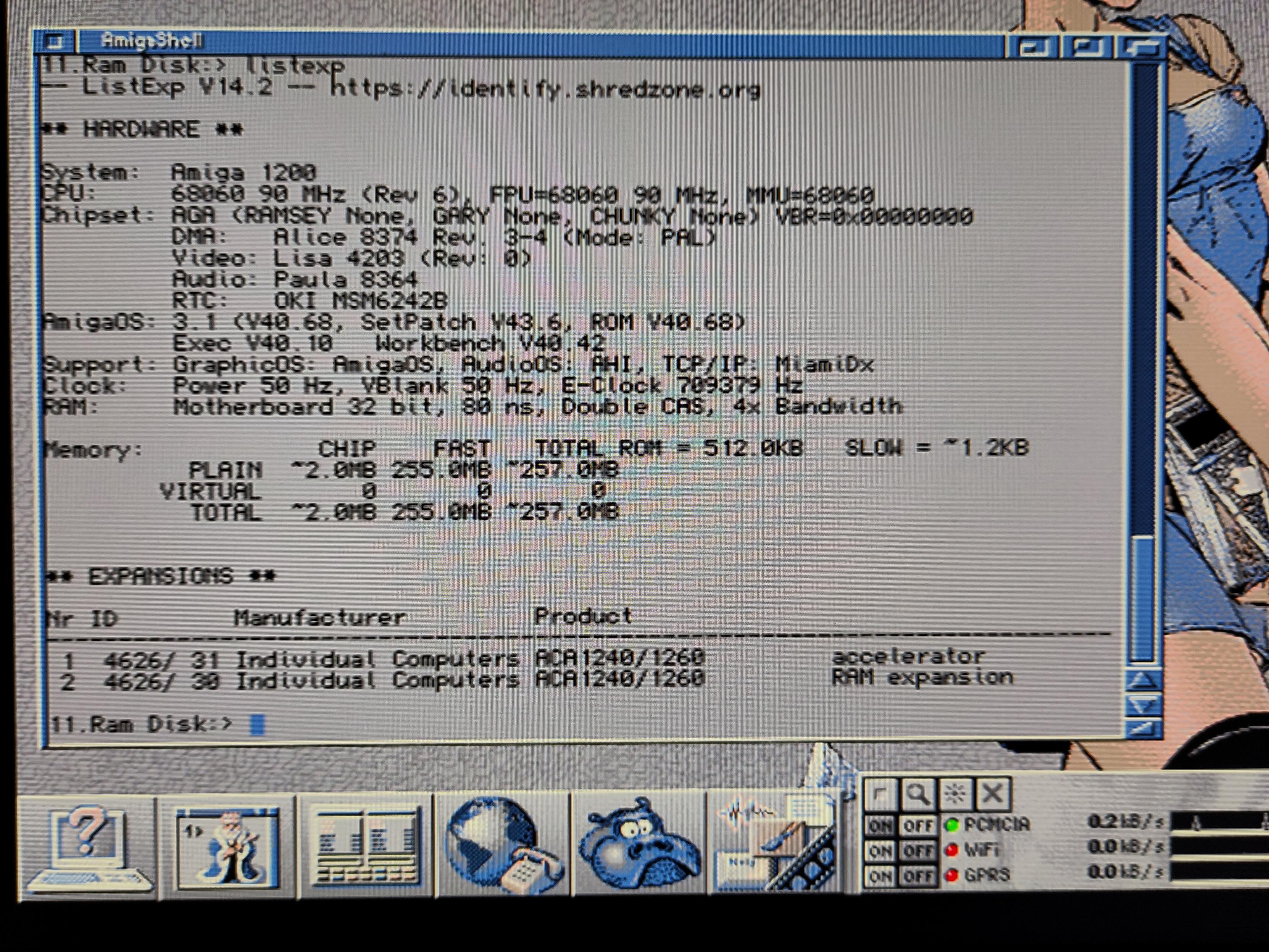Click 'Workbench V40.42' text
Viewport: 1269px width, 952px height.
490,343
